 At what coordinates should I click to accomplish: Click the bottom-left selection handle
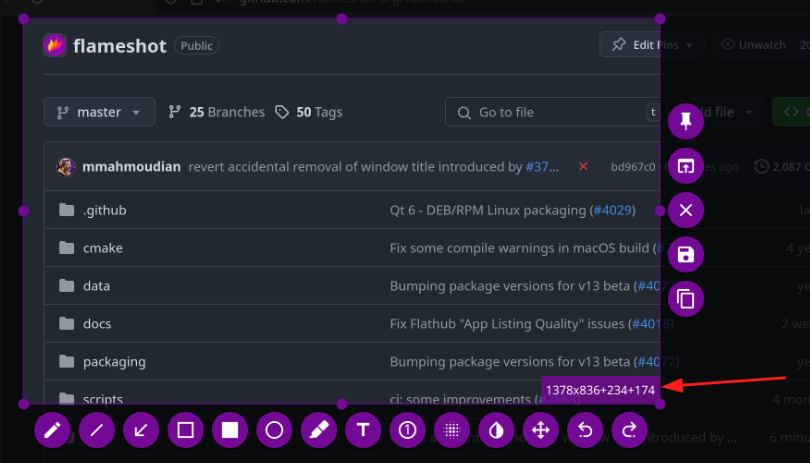(x=24, y=404)
